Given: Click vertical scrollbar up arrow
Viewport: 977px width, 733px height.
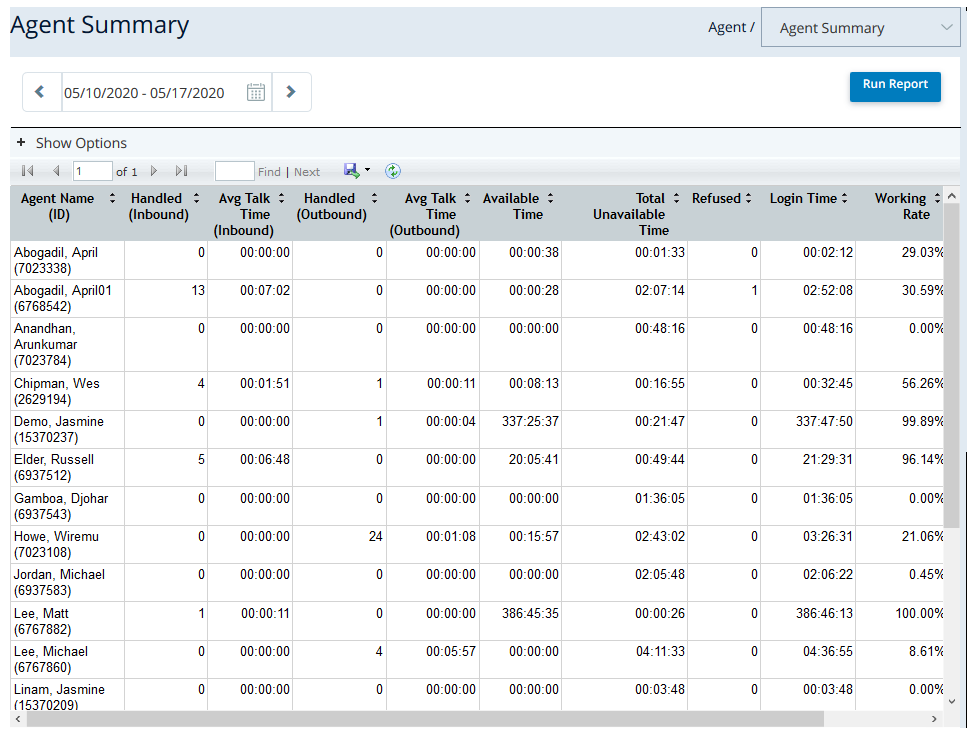Looking at the screenshot, I should (951, 196).
